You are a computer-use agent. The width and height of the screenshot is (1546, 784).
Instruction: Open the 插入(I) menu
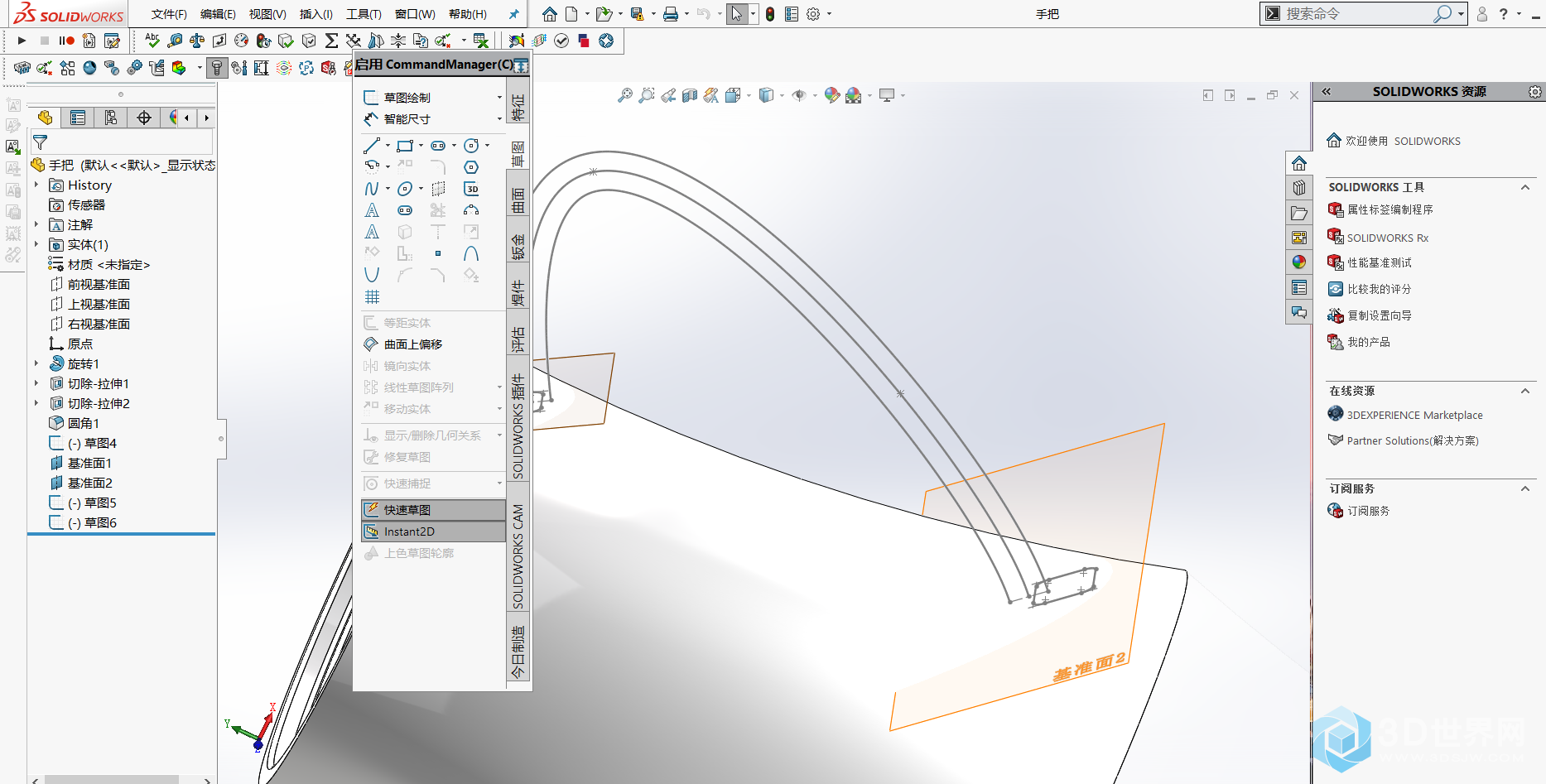click(x=315, y=14)
